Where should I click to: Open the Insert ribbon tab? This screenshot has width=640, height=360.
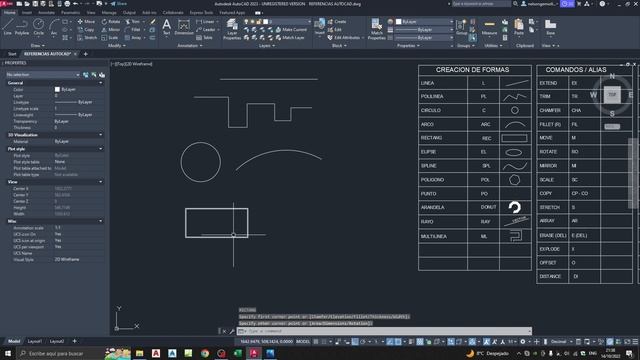click(27, 13)
